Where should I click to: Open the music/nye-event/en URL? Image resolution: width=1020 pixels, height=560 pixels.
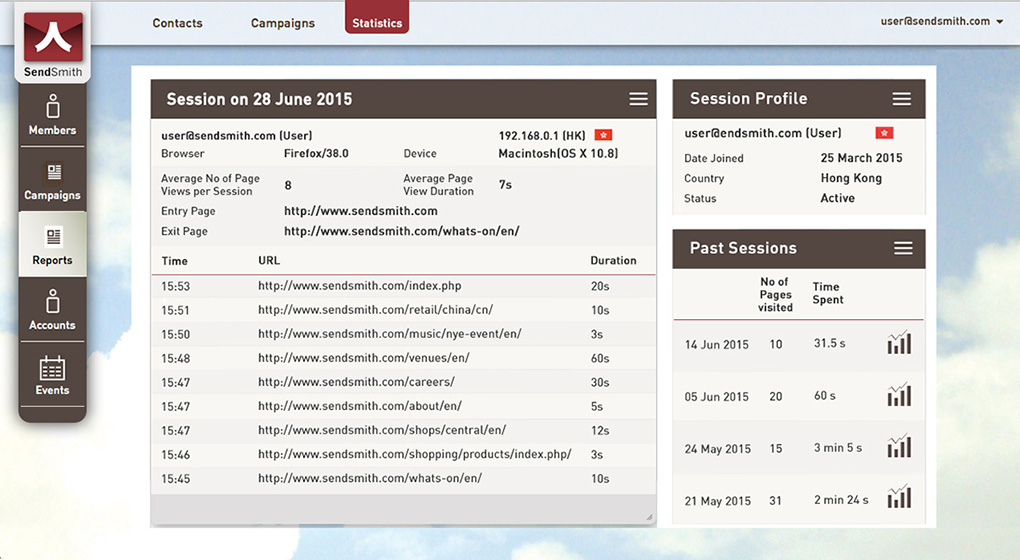point(390,334)
